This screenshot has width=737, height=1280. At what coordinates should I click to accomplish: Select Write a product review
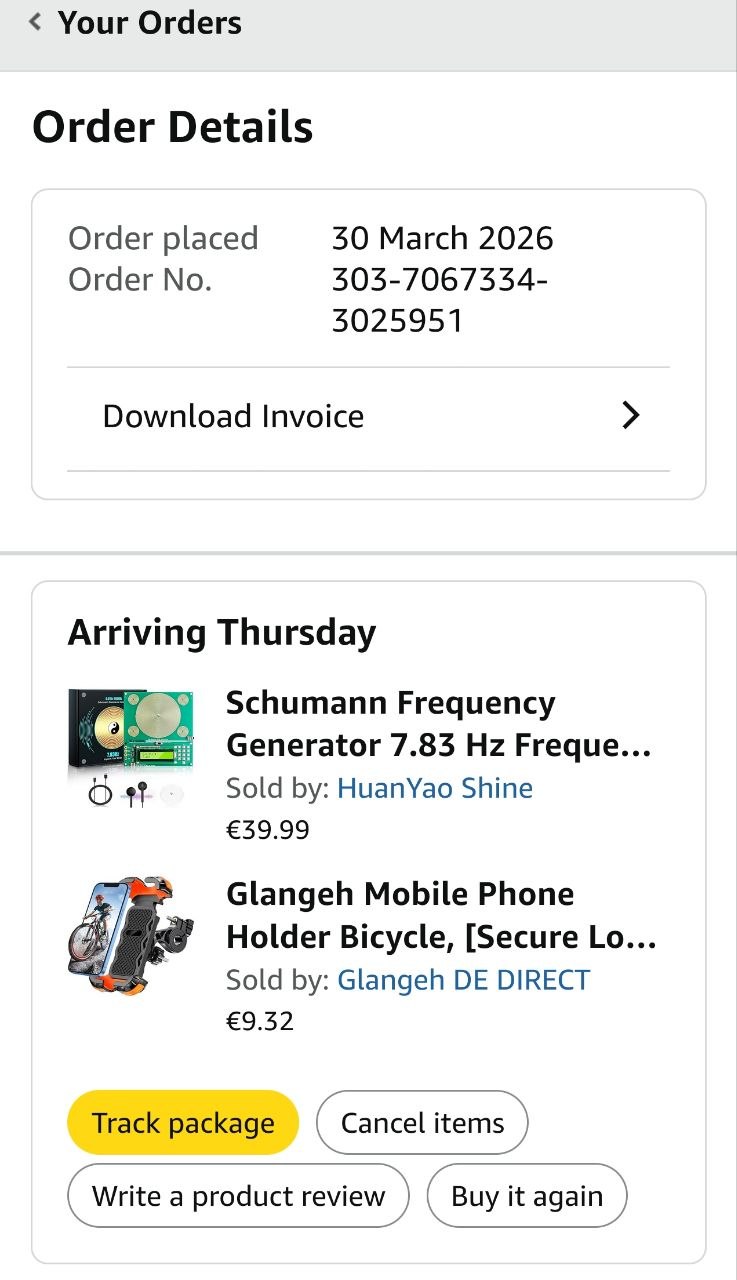pyautogui.click(x=238, y=1196)
